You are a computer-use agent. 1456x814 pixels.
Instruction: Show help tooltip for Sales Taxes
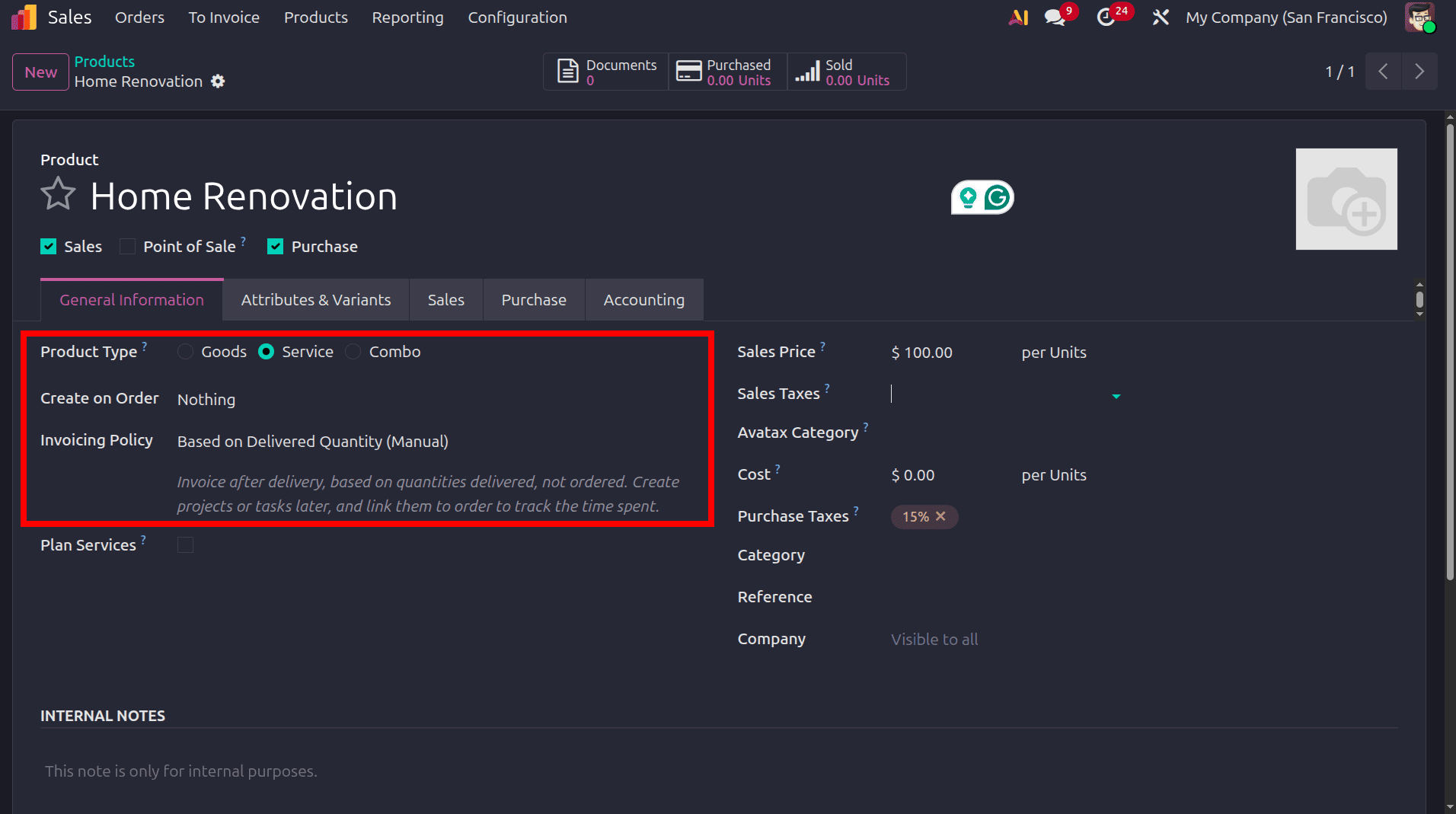(827, 388)
